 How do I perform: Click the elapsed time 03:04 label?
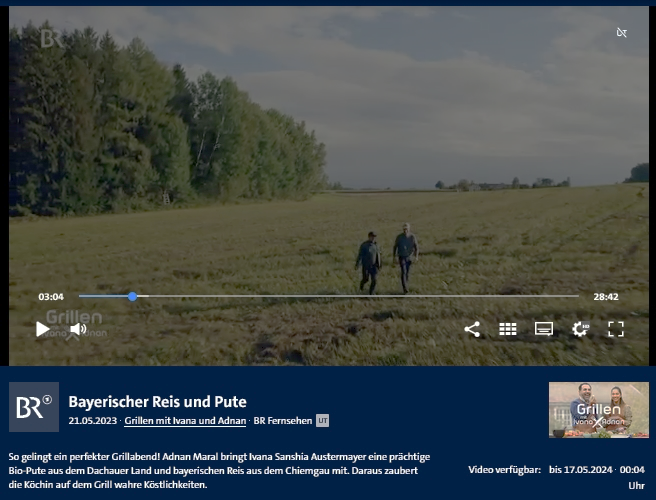tap(51, 297)
